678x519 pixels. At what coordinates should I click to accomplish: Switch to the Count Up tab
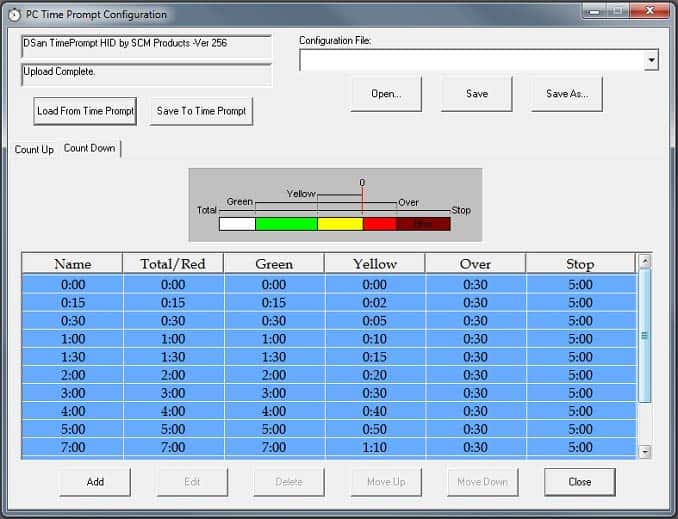(34, 150)
